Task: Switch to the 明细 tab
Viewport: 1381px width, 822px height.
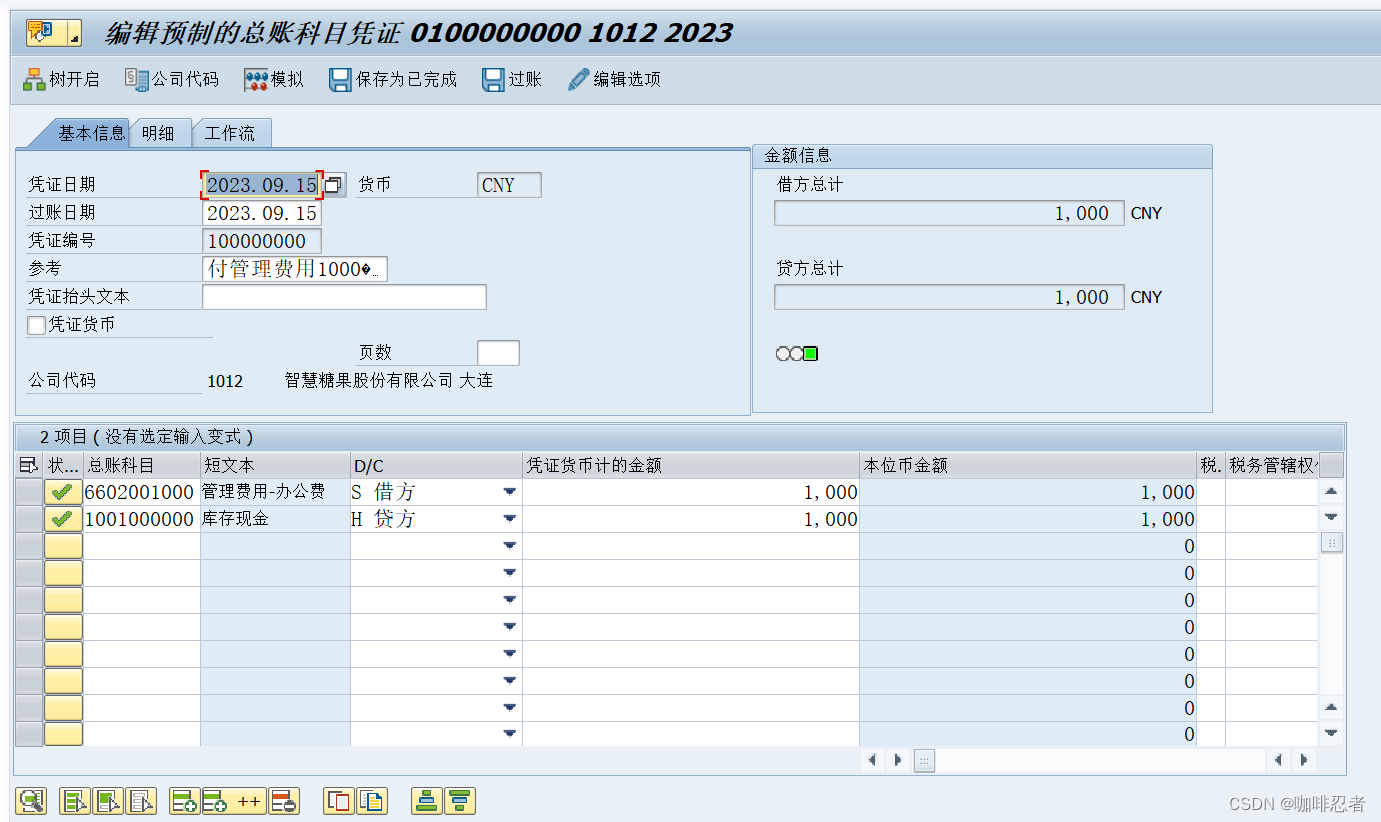Action: point(160,132)
